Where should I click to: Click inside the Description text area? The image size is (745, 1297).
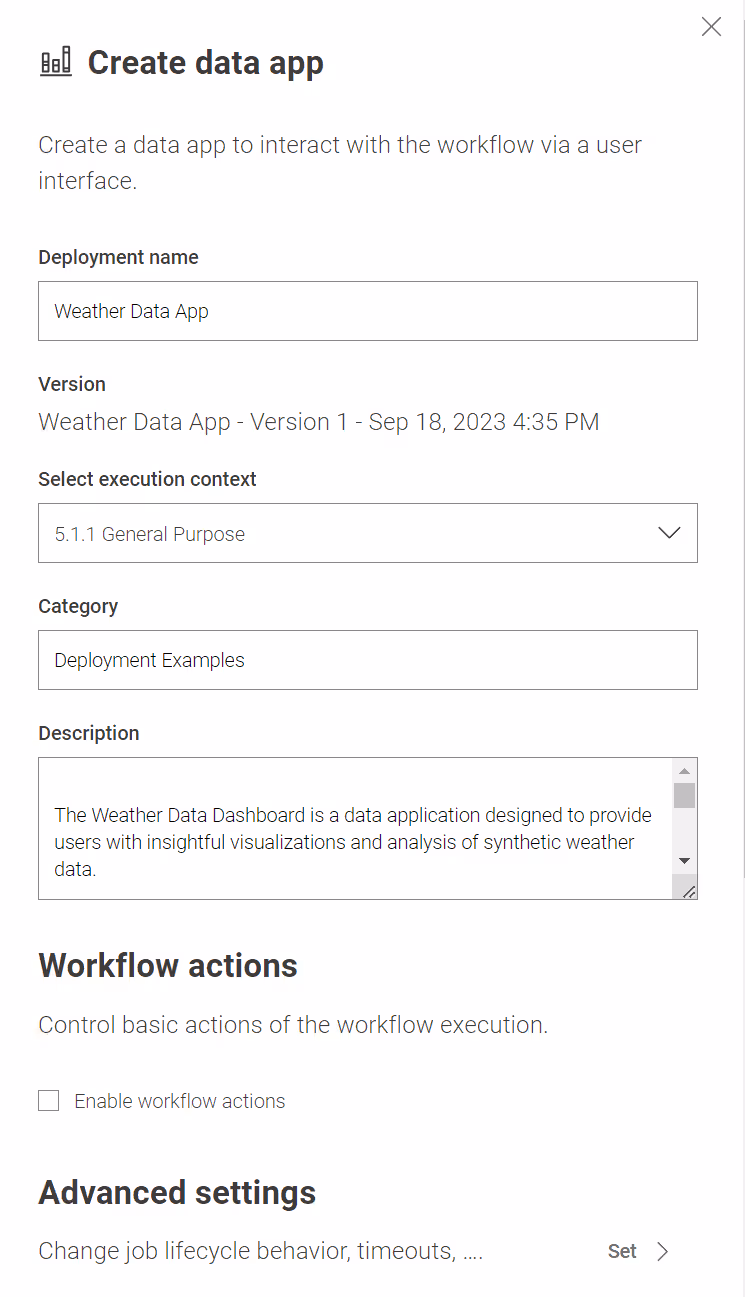coord(350,828)
